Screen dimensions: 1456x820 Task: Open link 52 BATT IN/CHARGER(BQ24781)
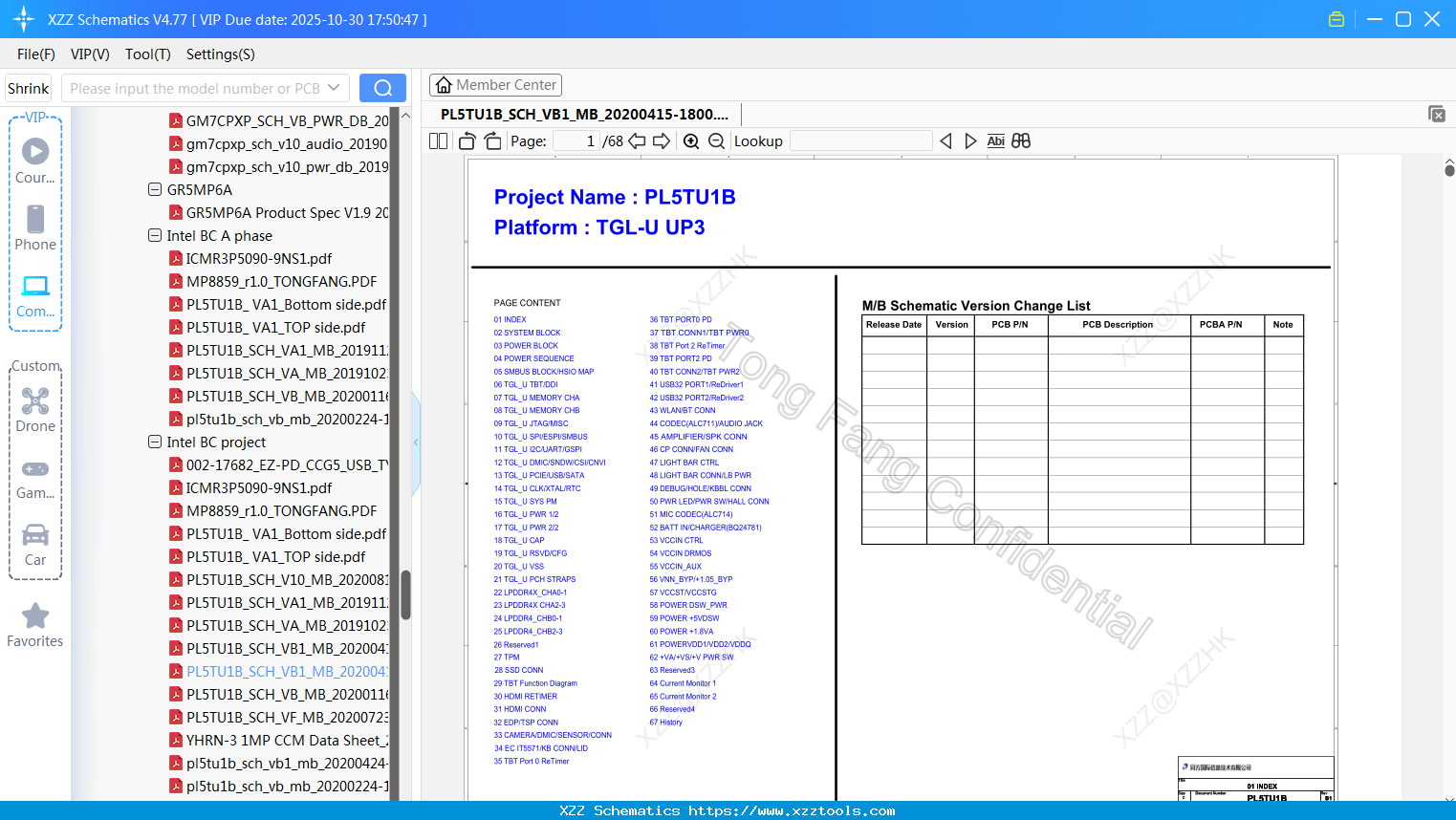tap(706, 528)
